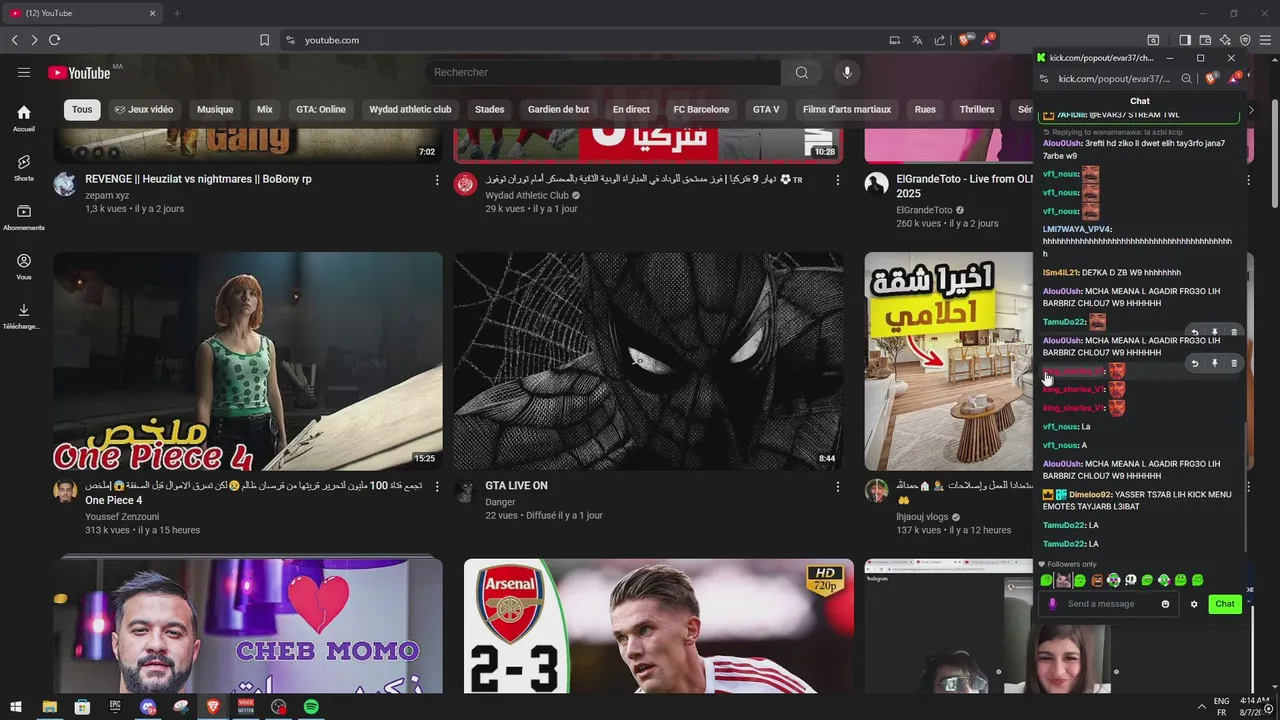Open zepam xyz channel link

coord(107,196)
